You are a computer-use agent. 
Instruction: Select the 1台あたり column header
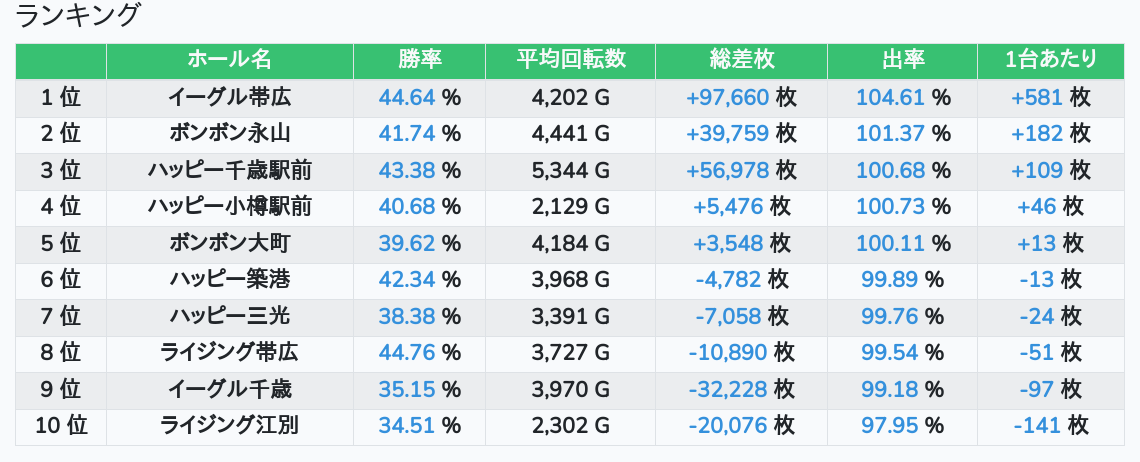click(1051, 60)
